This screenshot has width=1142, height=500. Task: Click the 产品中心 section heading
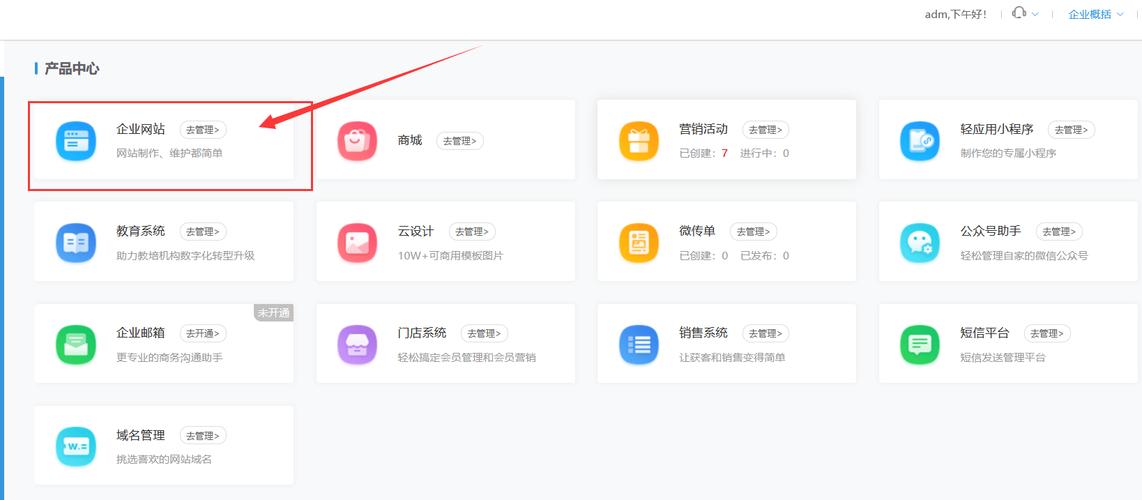click(71, 69)
